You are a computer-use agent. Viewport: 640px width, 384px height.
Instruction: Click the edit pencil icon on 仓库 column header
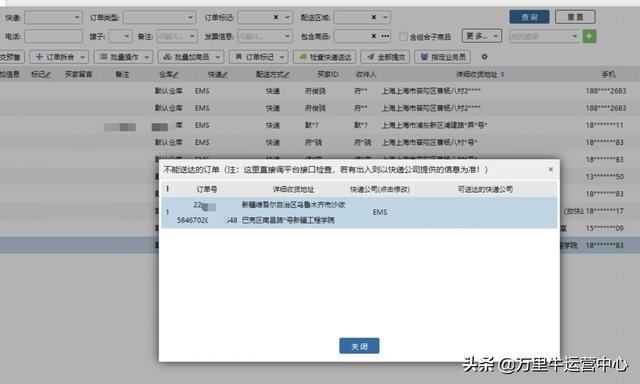coord(176,75)
